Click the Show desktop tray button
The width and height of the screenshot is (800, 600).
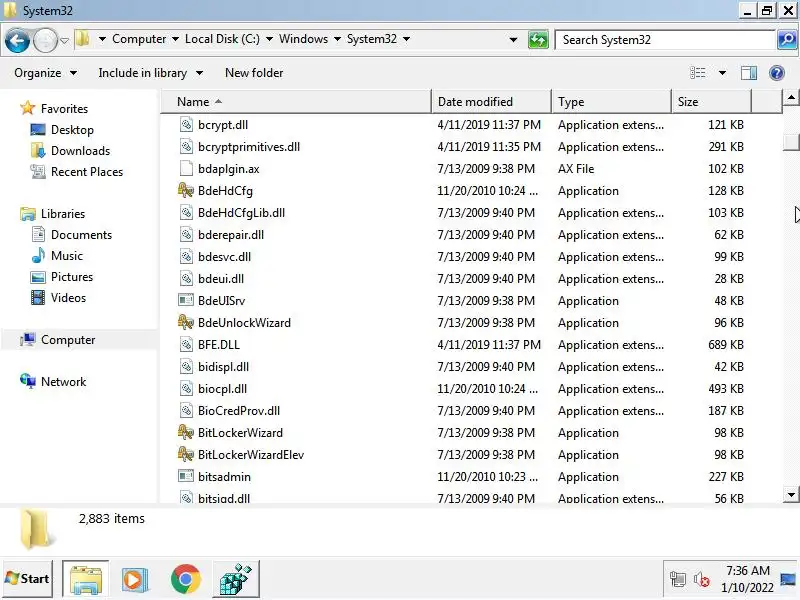tap(788, 579)
